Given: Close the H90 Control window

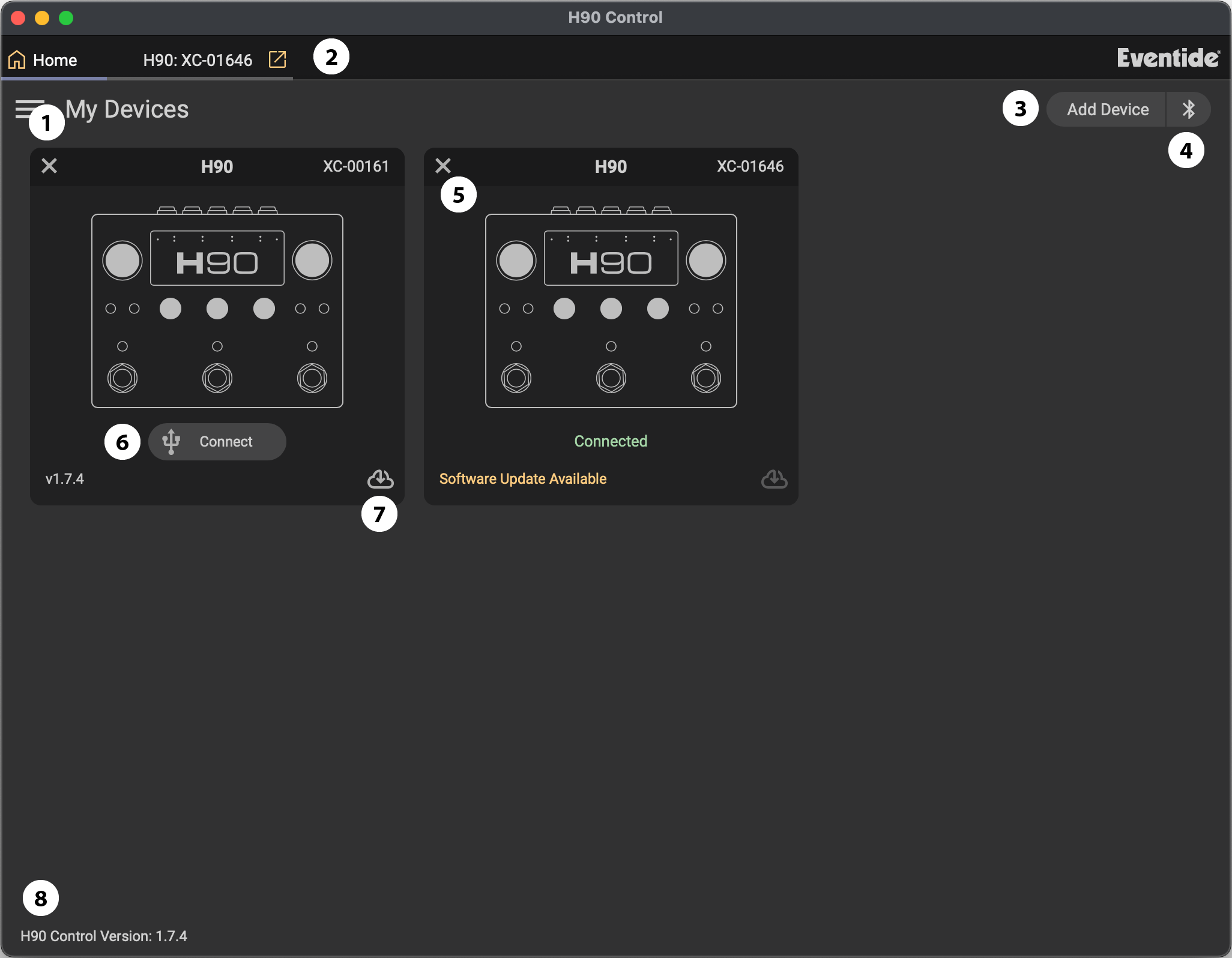Looking at the screenshot, I should 18,17.
